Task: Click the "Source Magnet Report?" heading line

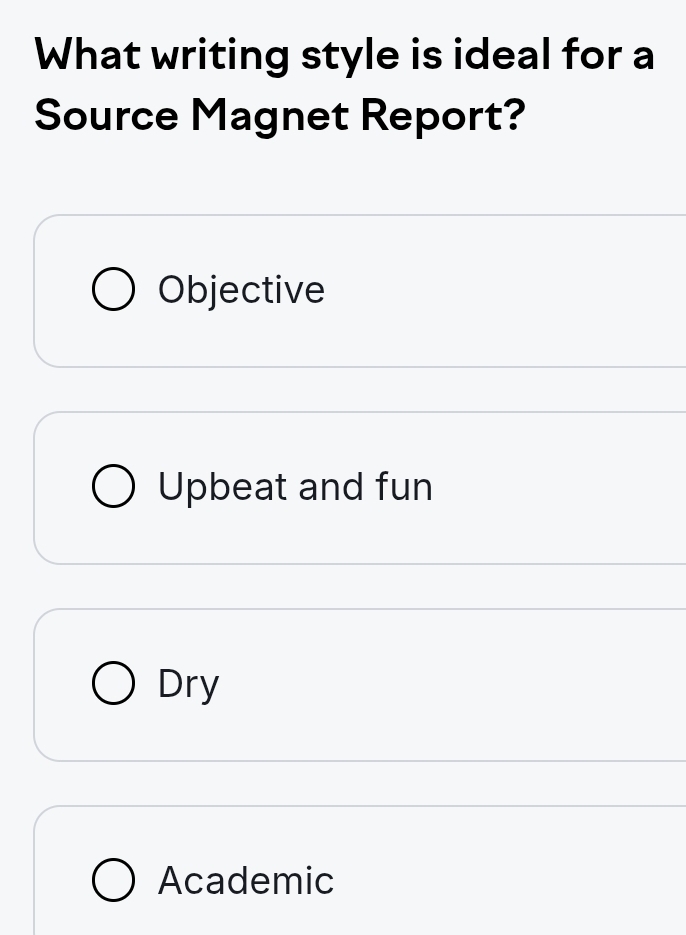Action: [x=280, y=116]
